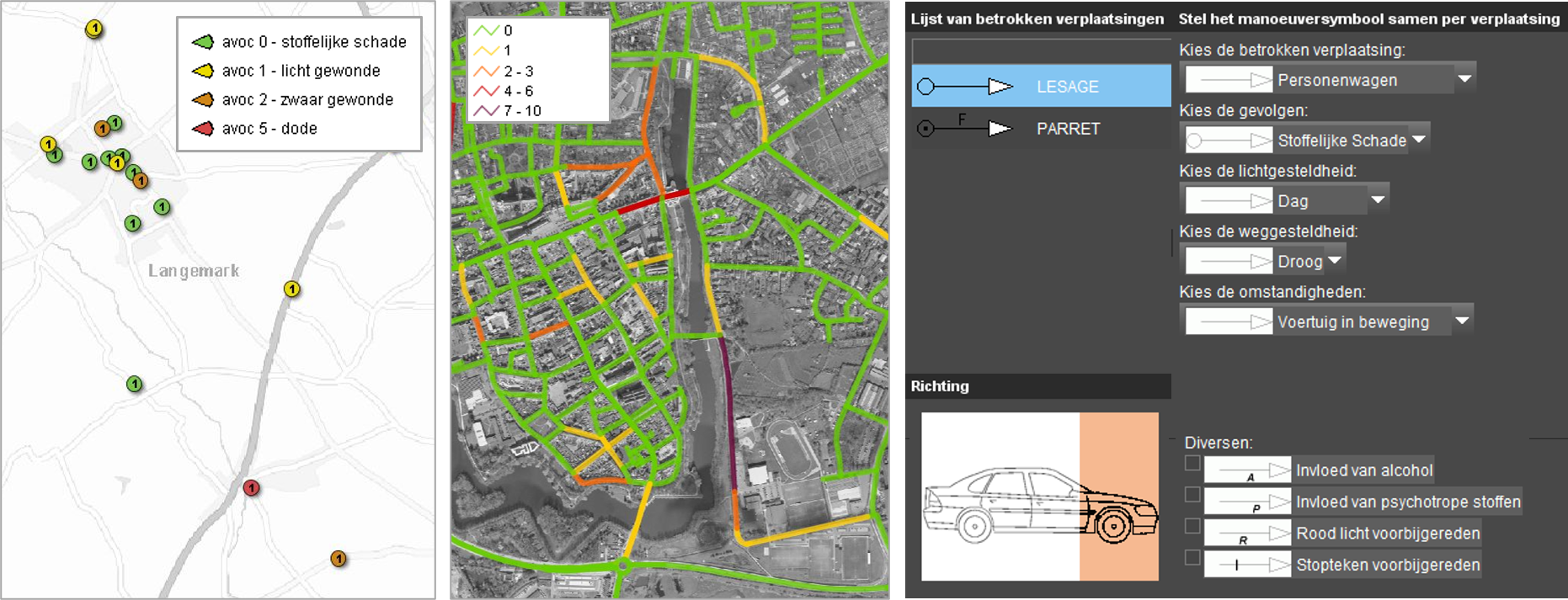The height and width of the screenshot is (600, 1568).
Task: Toggle the Stopteken voorbijgereden checkbox
Action: tap(1192, 557)
